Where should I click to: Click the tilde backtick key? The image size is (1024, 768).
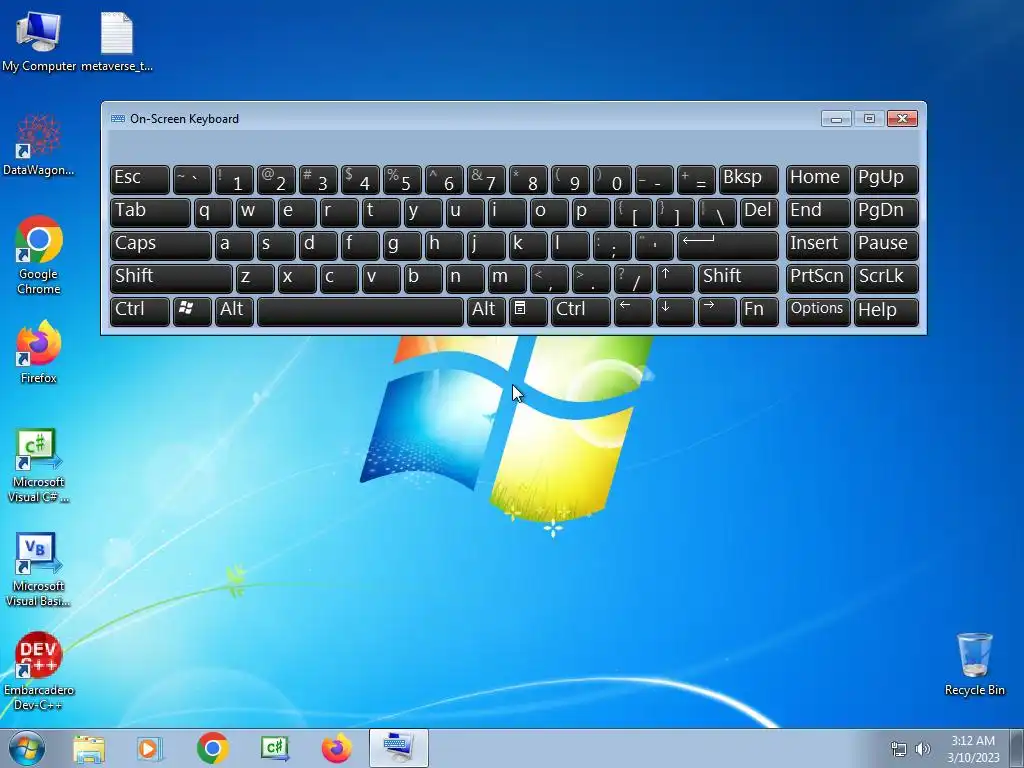click(192, 180)
